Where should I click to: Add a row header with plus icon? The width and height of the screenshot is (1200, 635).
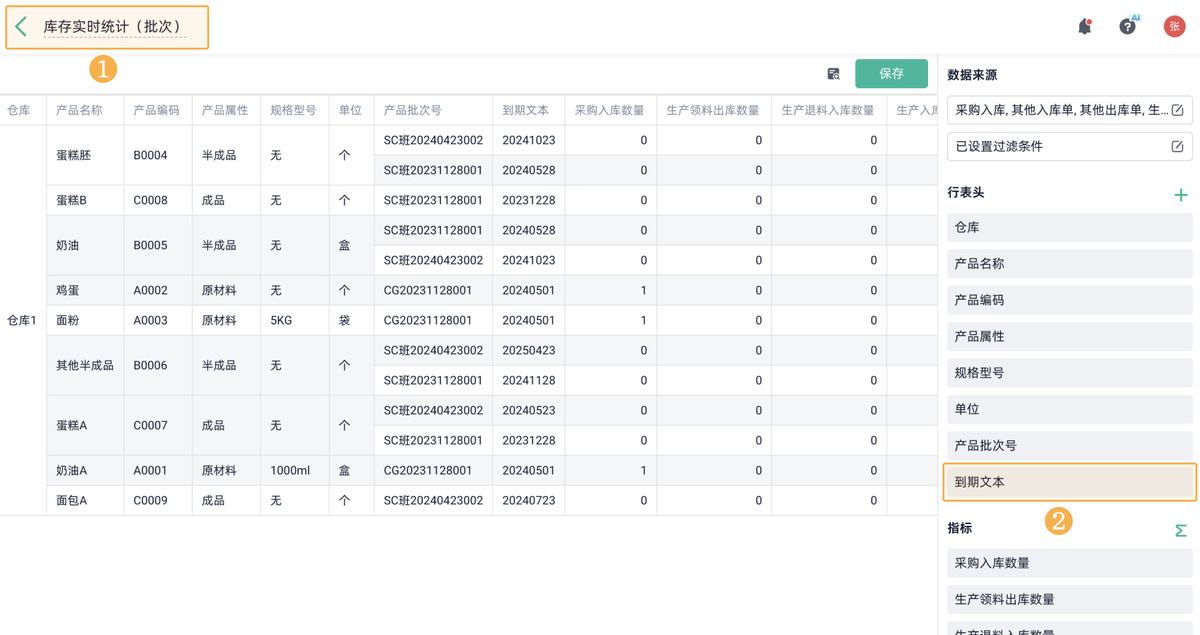pyautogui.click(x=1180, y=195)
